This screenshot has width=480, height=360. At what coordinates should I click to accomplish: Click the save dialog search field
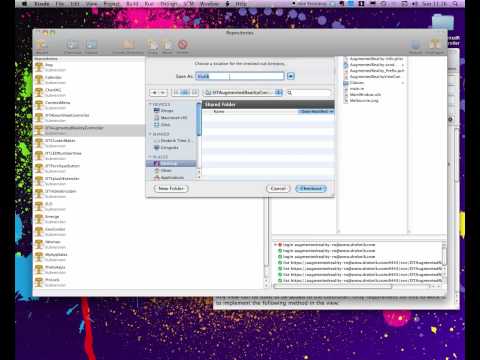click(x=309, y=92)
